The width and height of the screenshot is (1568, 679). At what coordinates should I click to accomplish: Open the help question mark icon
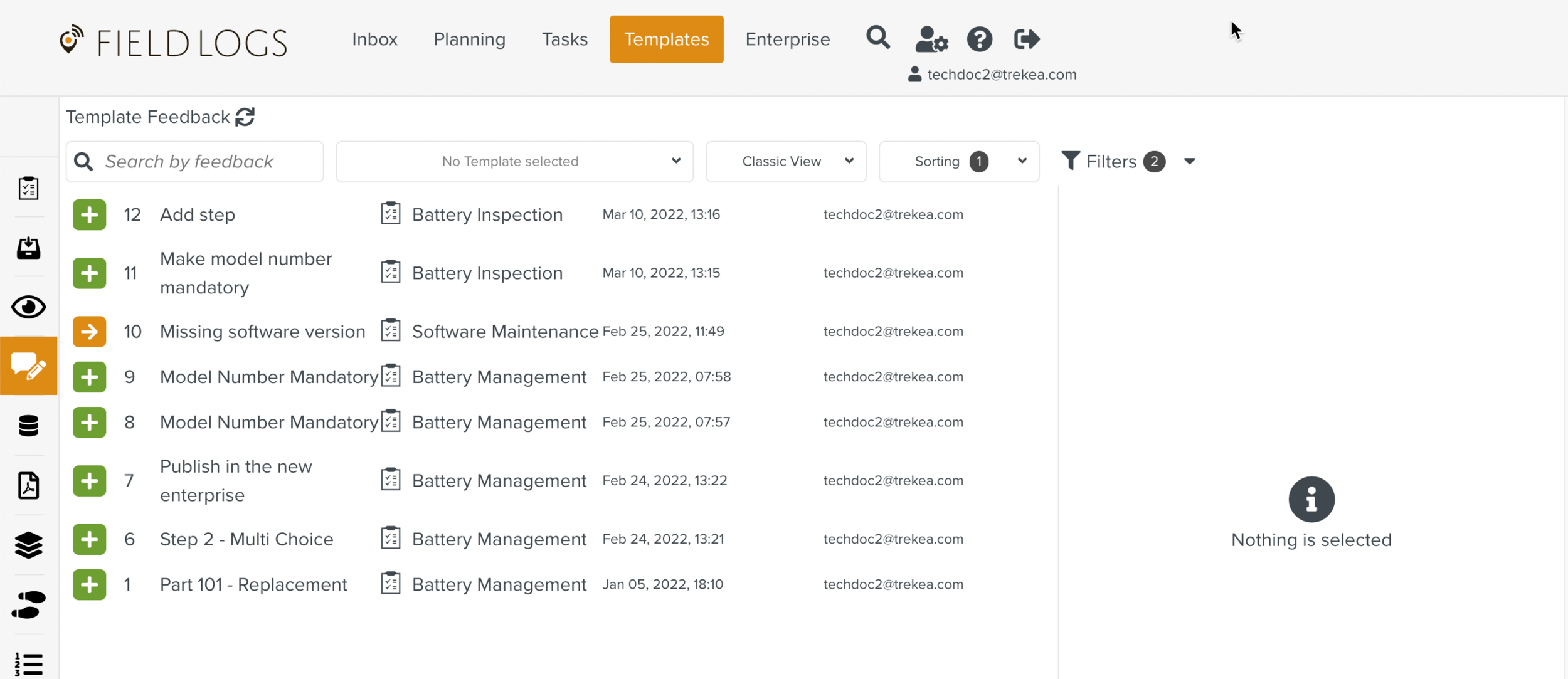(x=979, y=39)
